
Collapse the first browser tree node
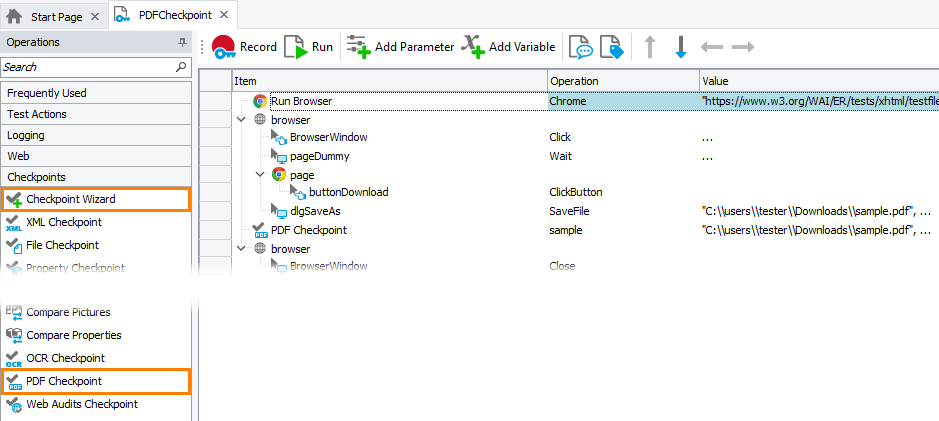click(x=241, y=119)
